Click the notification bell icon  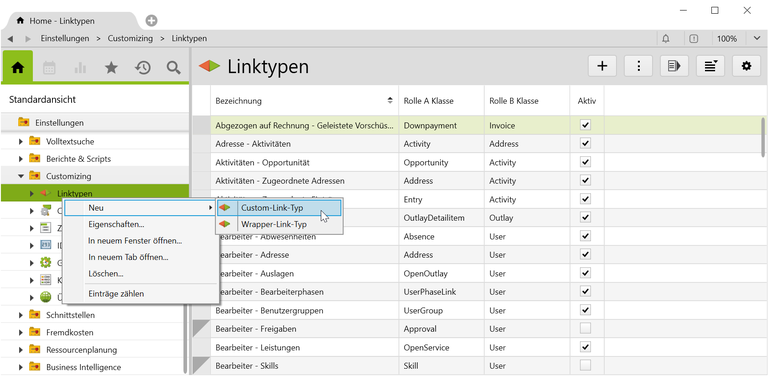(666, 39)
